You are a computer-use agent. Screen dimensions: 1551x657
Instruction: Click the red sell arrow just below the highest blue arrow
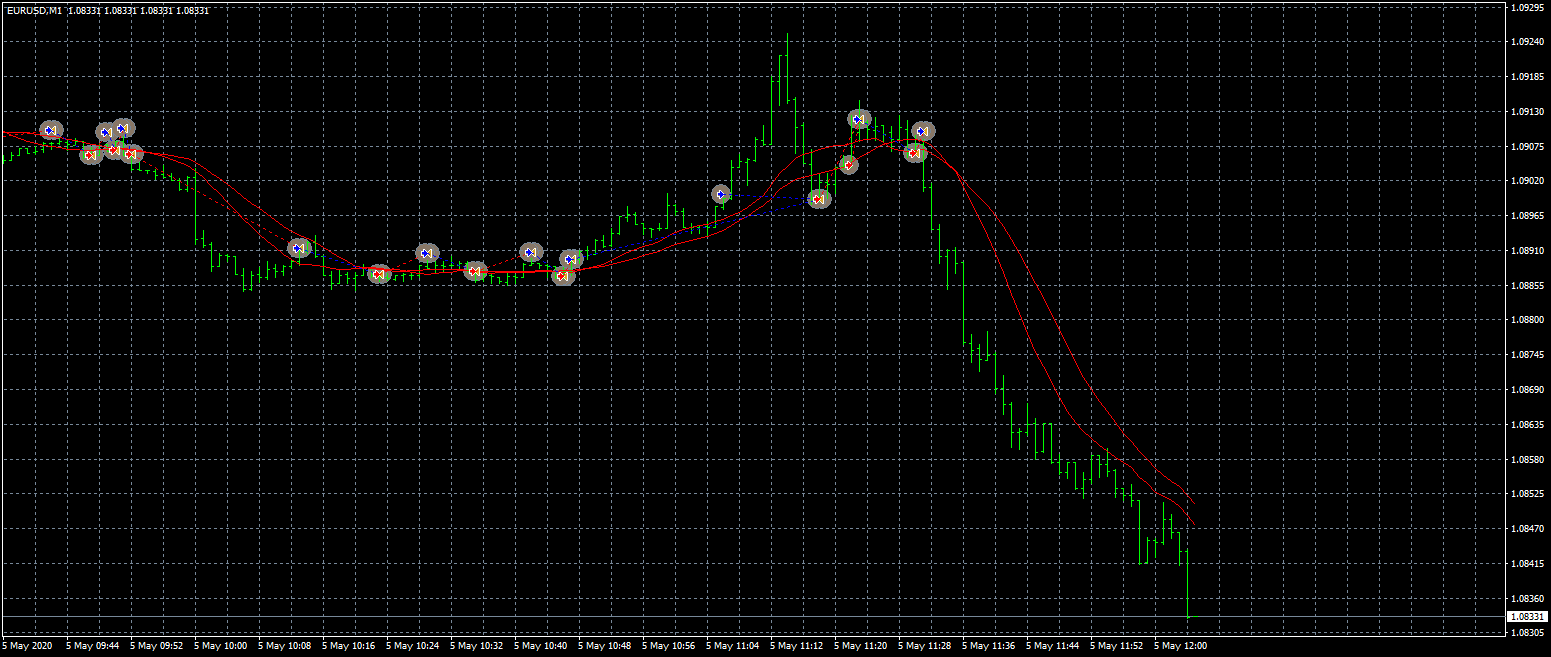point(849,165)
